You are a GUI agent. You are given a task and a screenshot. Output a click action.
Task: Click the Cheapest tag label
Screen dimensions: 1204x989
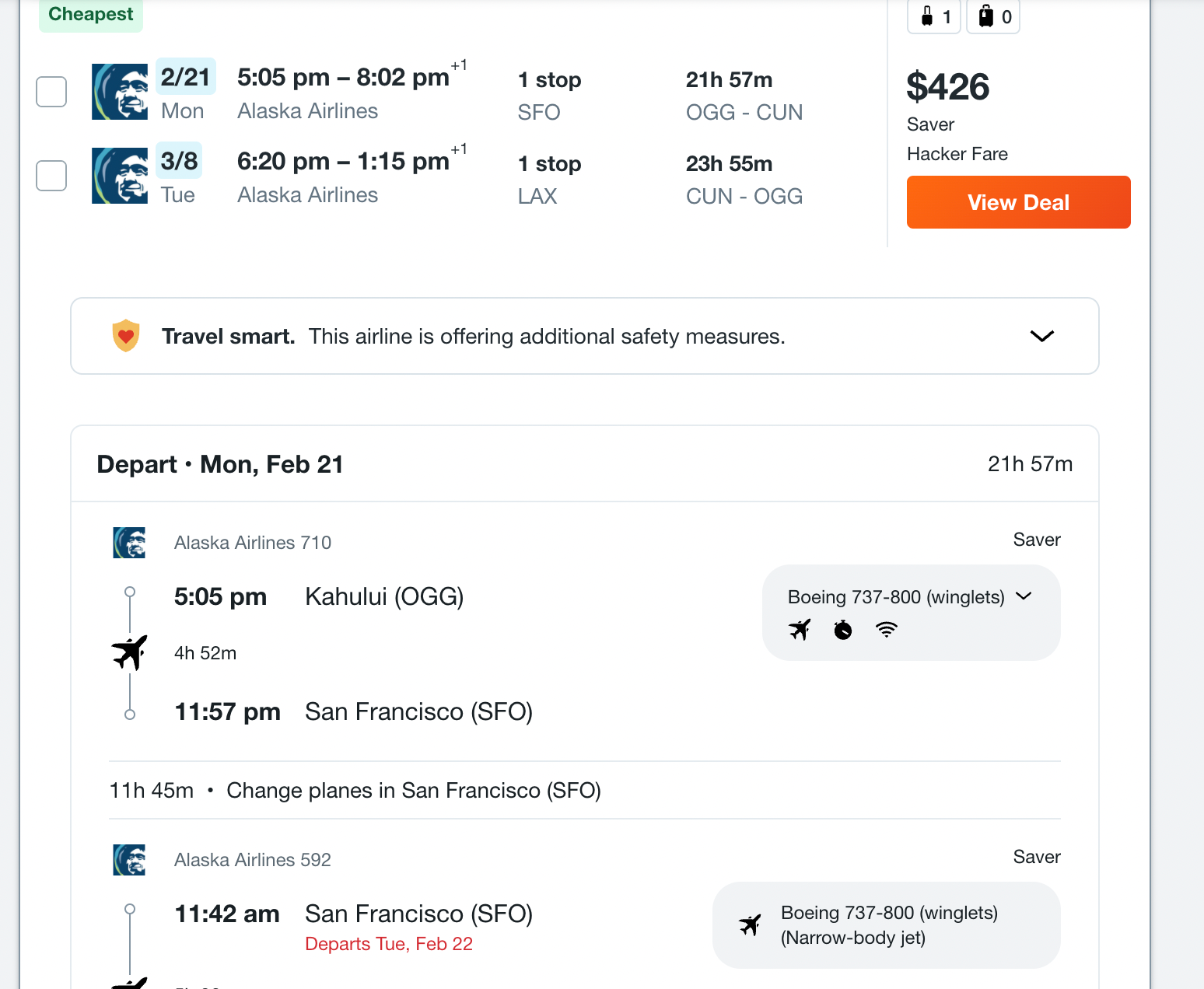(91, 14)
